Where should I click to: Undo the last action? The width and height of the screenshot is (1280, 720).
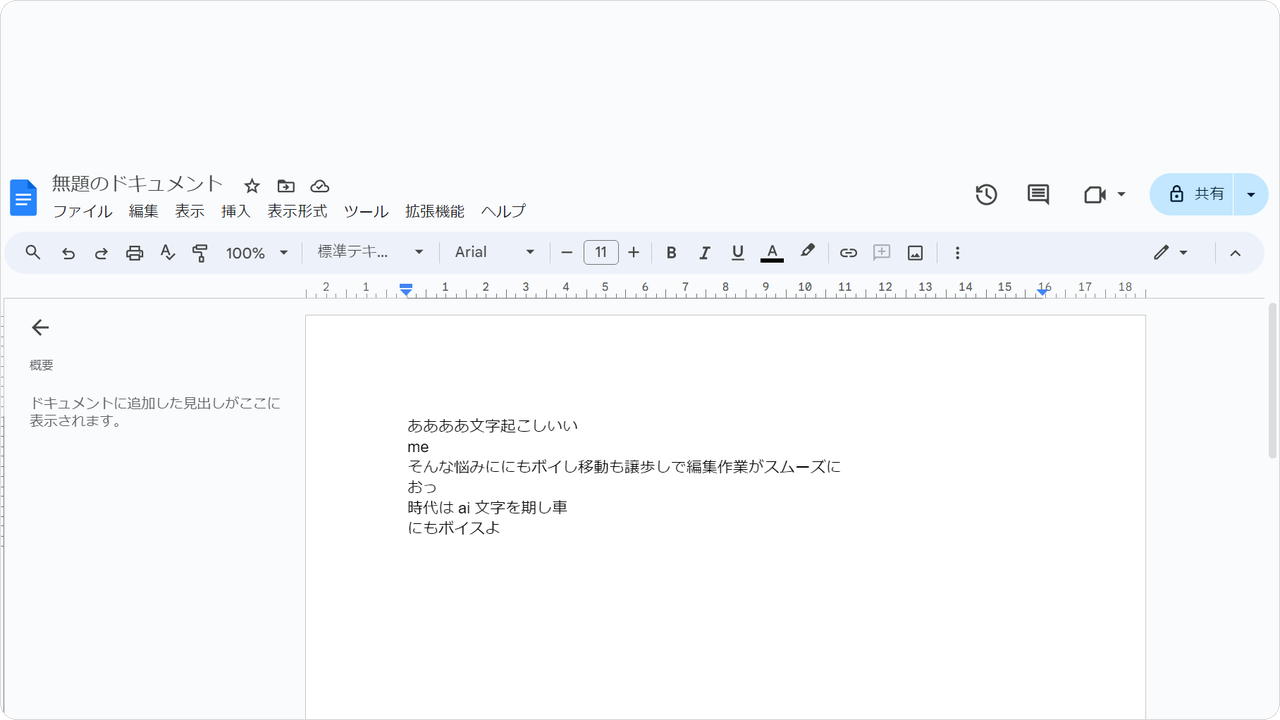pos(68,253)
